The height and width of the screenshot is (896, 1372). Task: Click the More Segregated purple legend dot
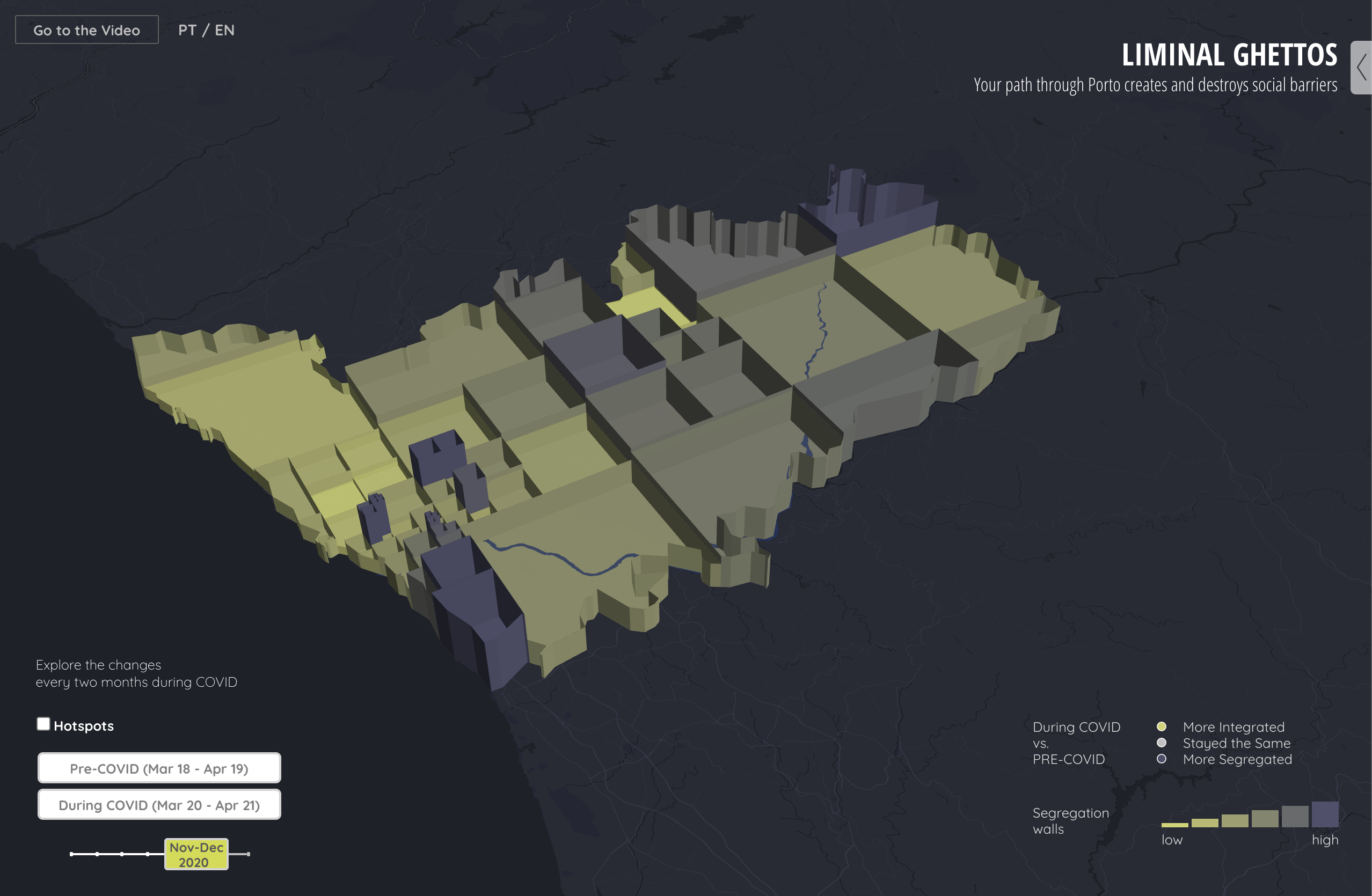click(1162, 759)
